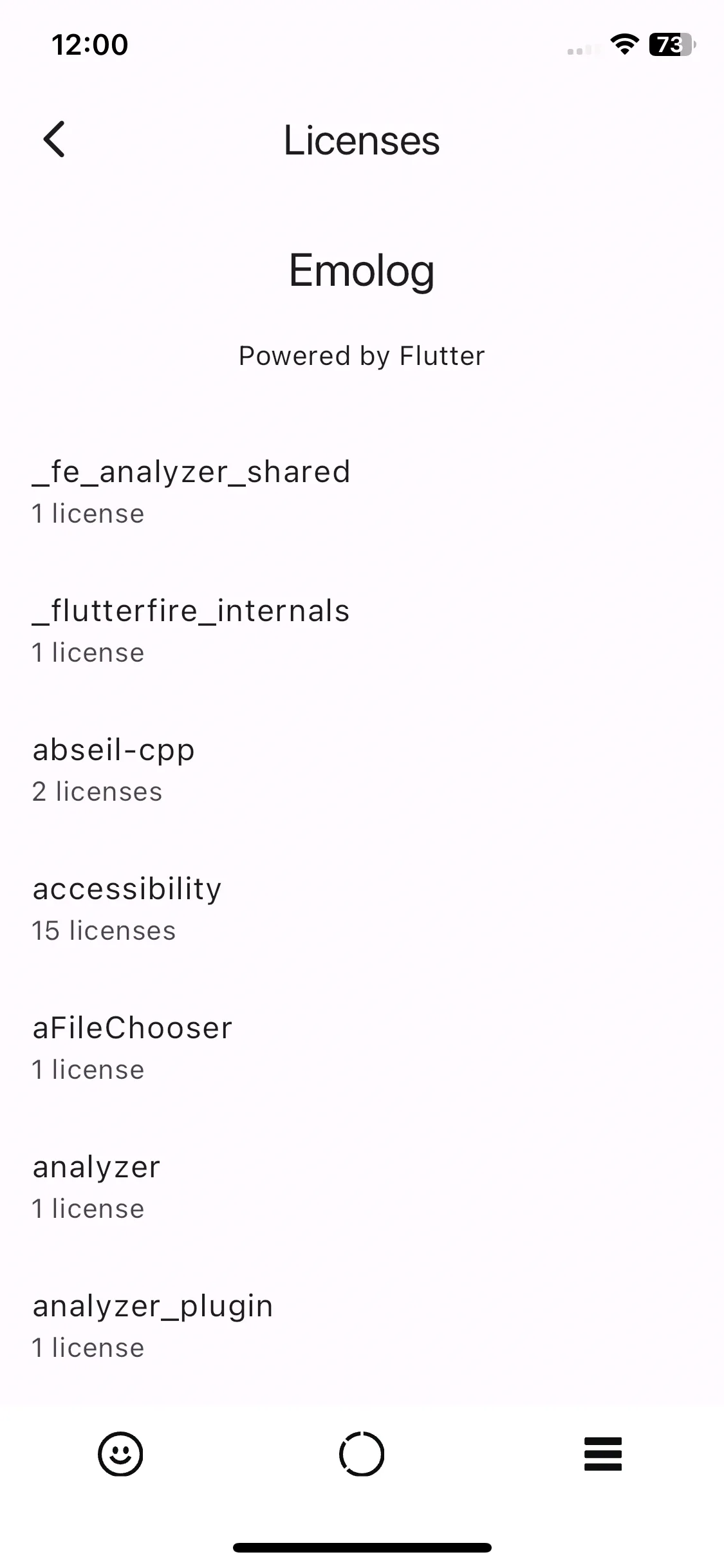Tap the Licenses page title
This screenshot has width=724, height=1568.
(x=362, y=140)
